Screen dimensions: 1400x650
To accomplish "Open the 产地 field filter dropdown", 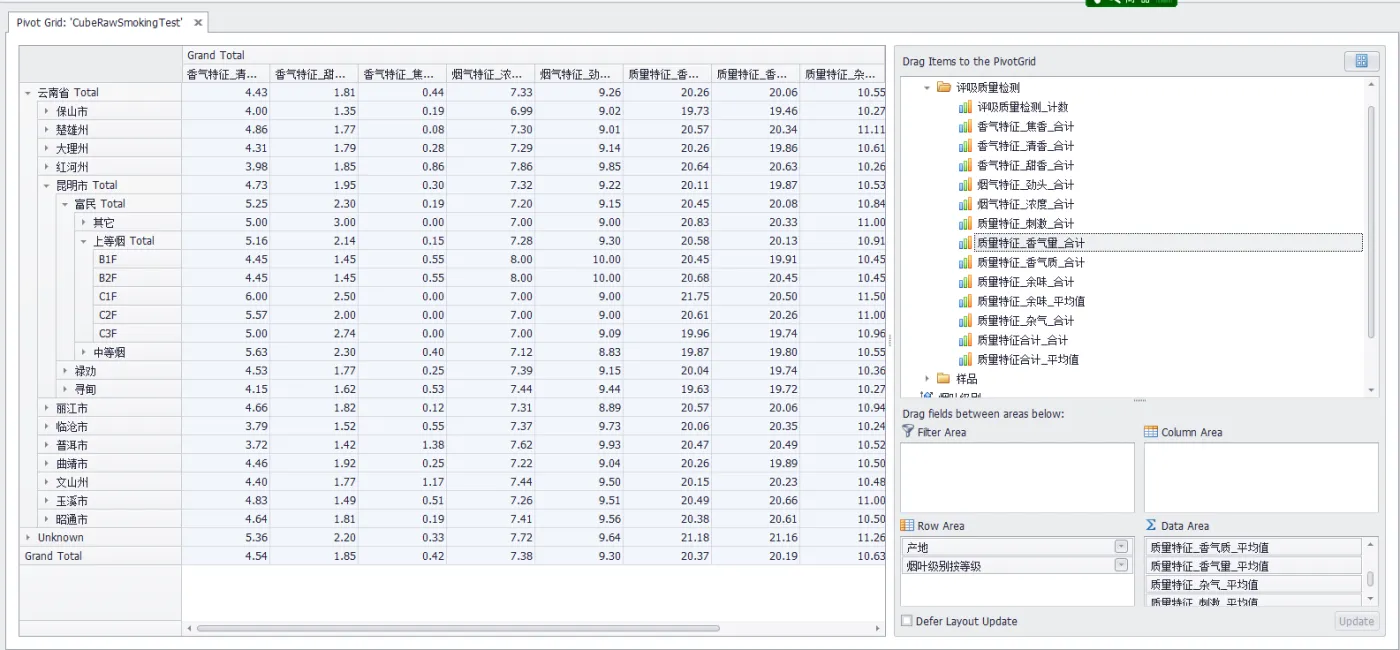I will point(1121,547).
